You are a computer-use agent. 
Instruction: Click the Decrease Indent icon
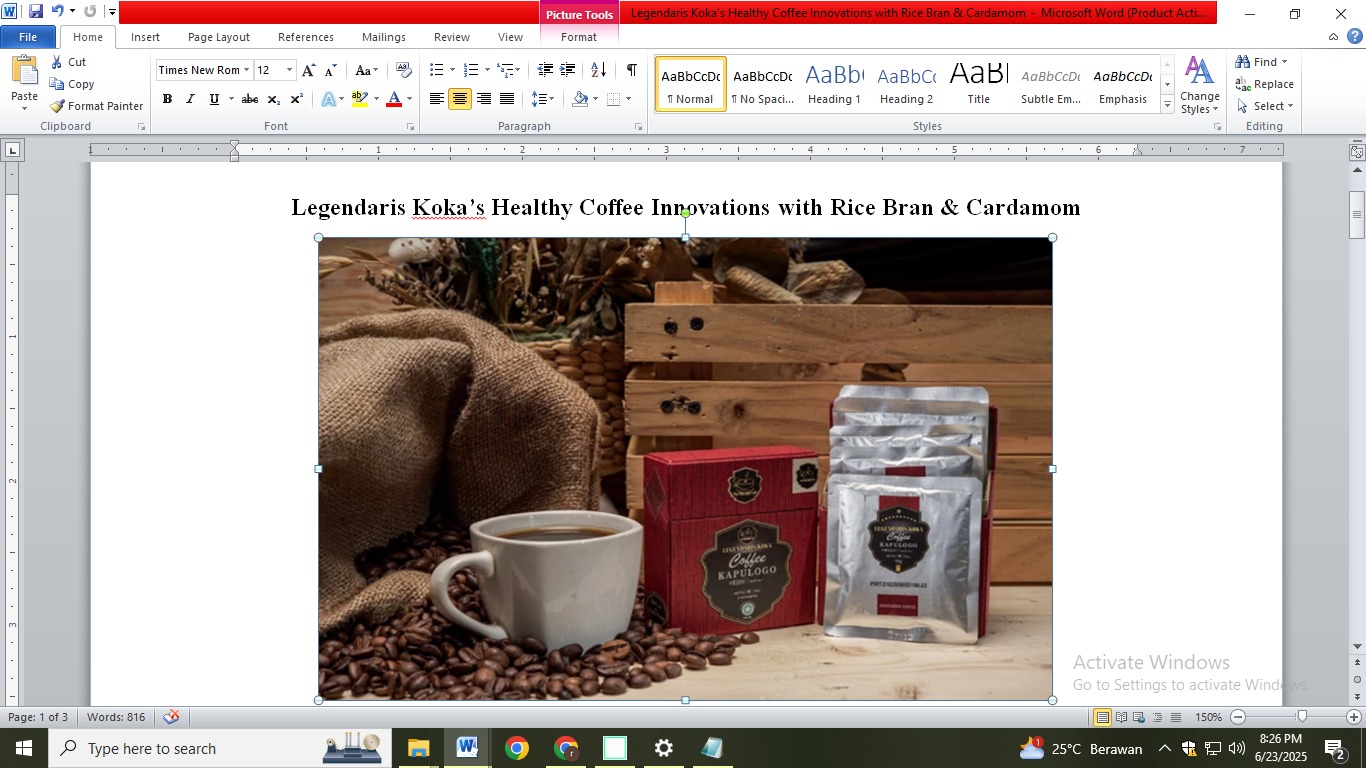[x=545, y=70]
